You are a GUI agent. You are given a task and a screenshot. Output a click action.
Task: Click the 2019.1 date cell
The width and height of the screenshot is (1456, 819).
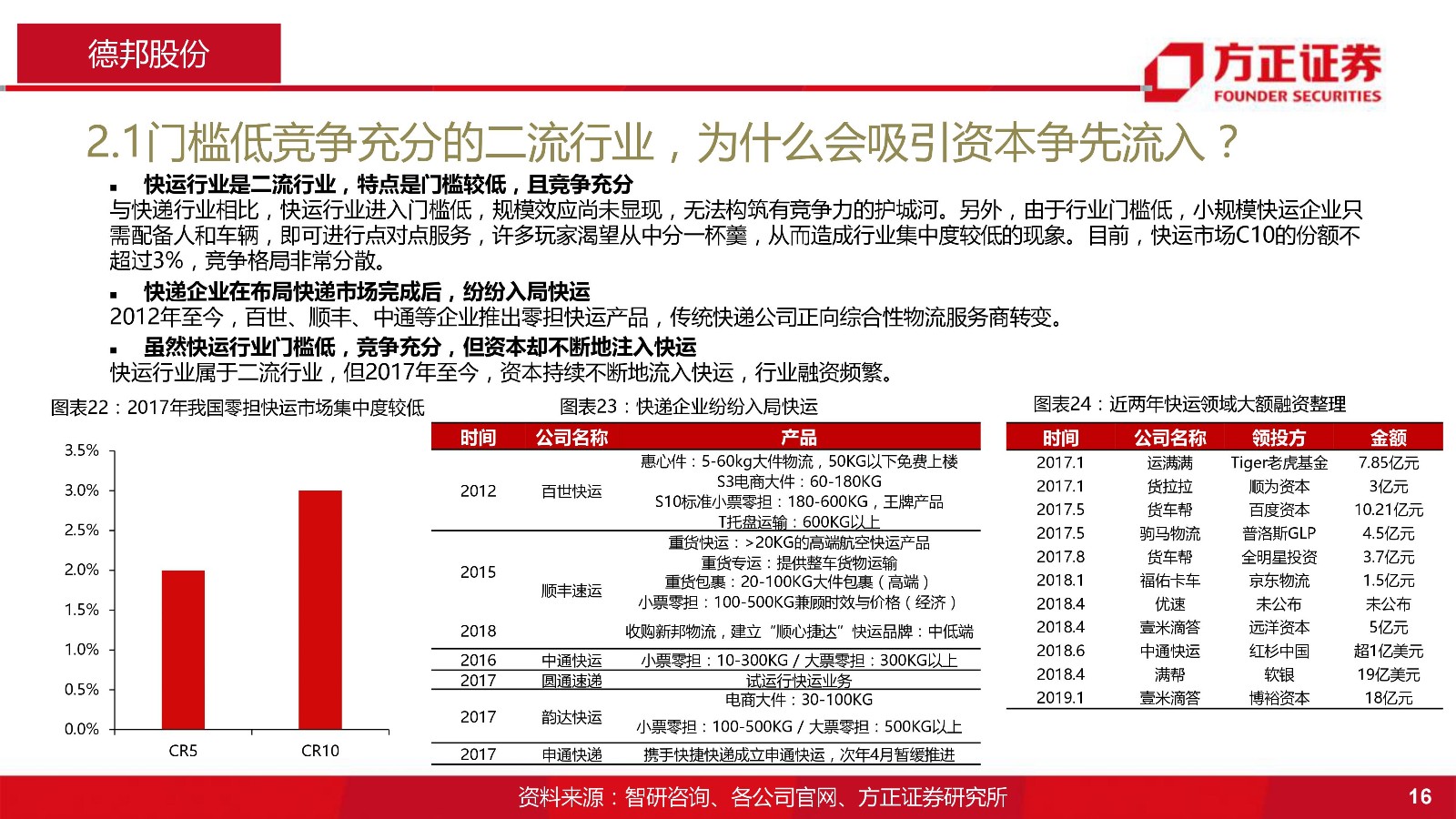(x=1060, y=698)
